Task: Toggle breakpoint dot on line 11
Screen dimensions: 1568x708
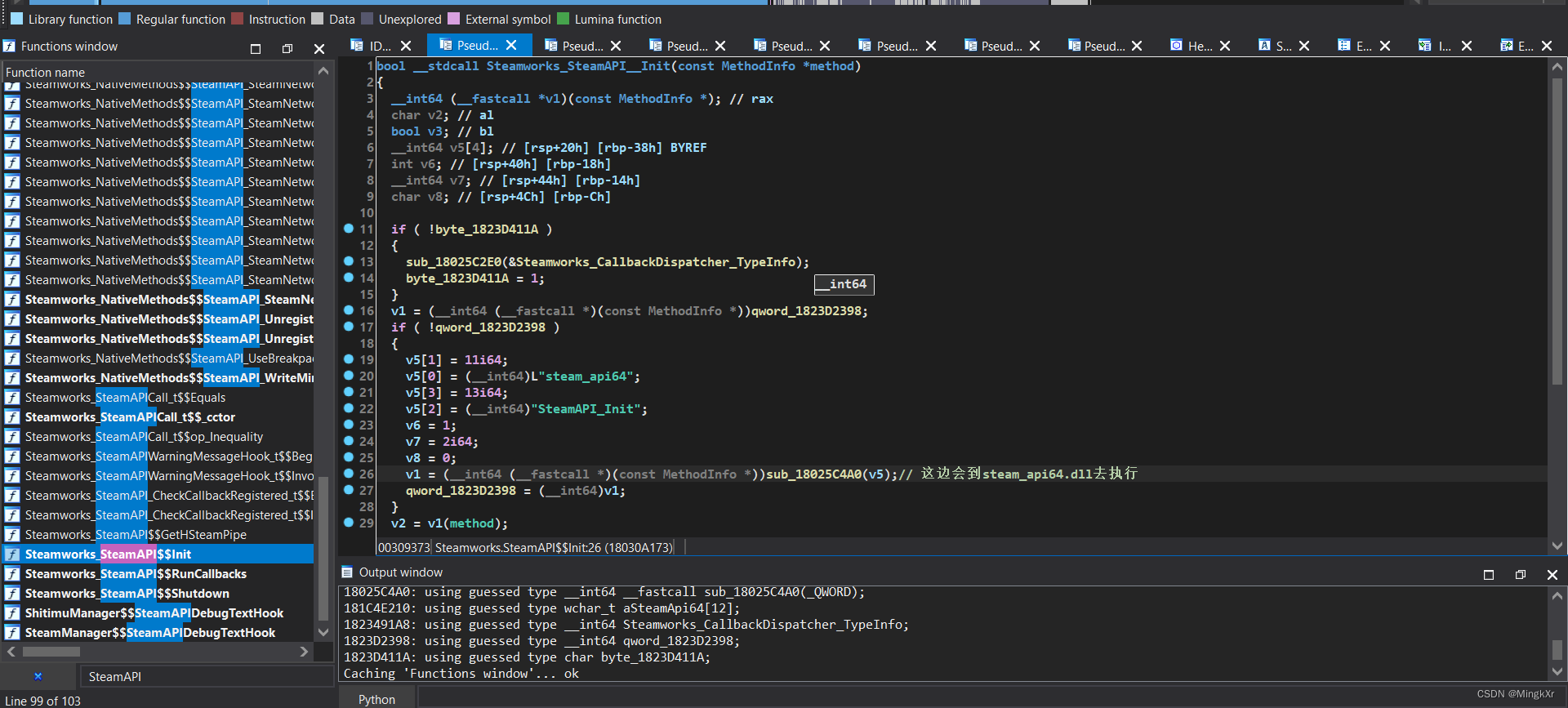Action: 349,229
